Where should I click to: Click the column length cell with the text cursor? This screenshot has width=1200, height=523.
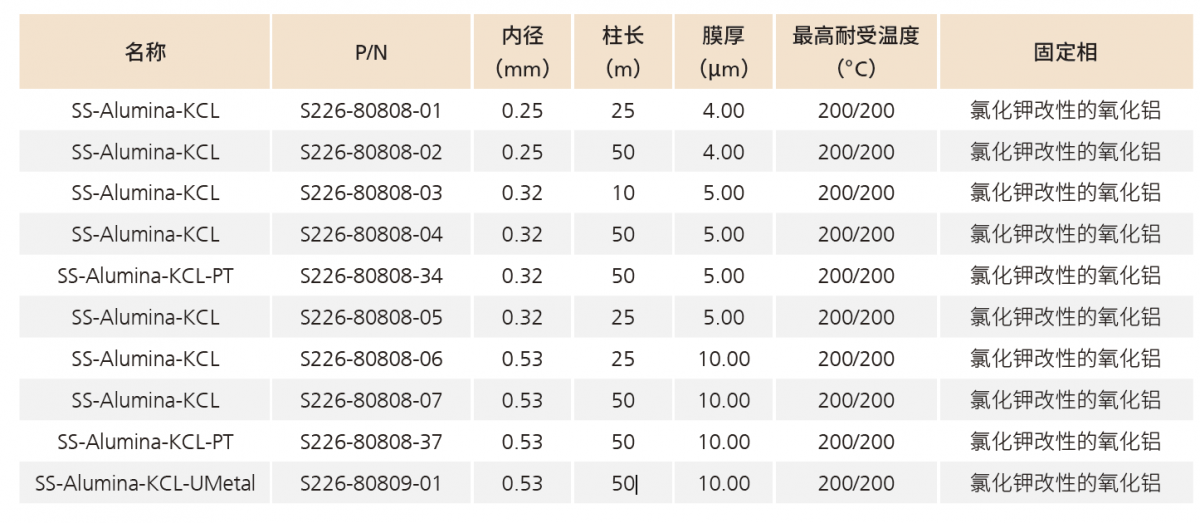pos(624,484)
